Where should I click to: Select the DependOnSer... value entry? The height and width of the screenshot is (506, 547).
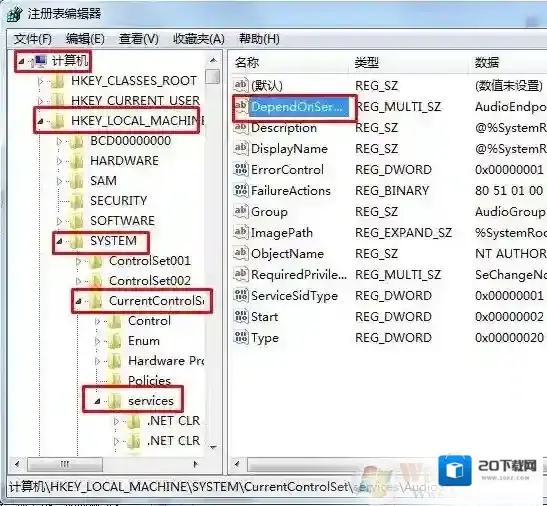coord(299,107)
